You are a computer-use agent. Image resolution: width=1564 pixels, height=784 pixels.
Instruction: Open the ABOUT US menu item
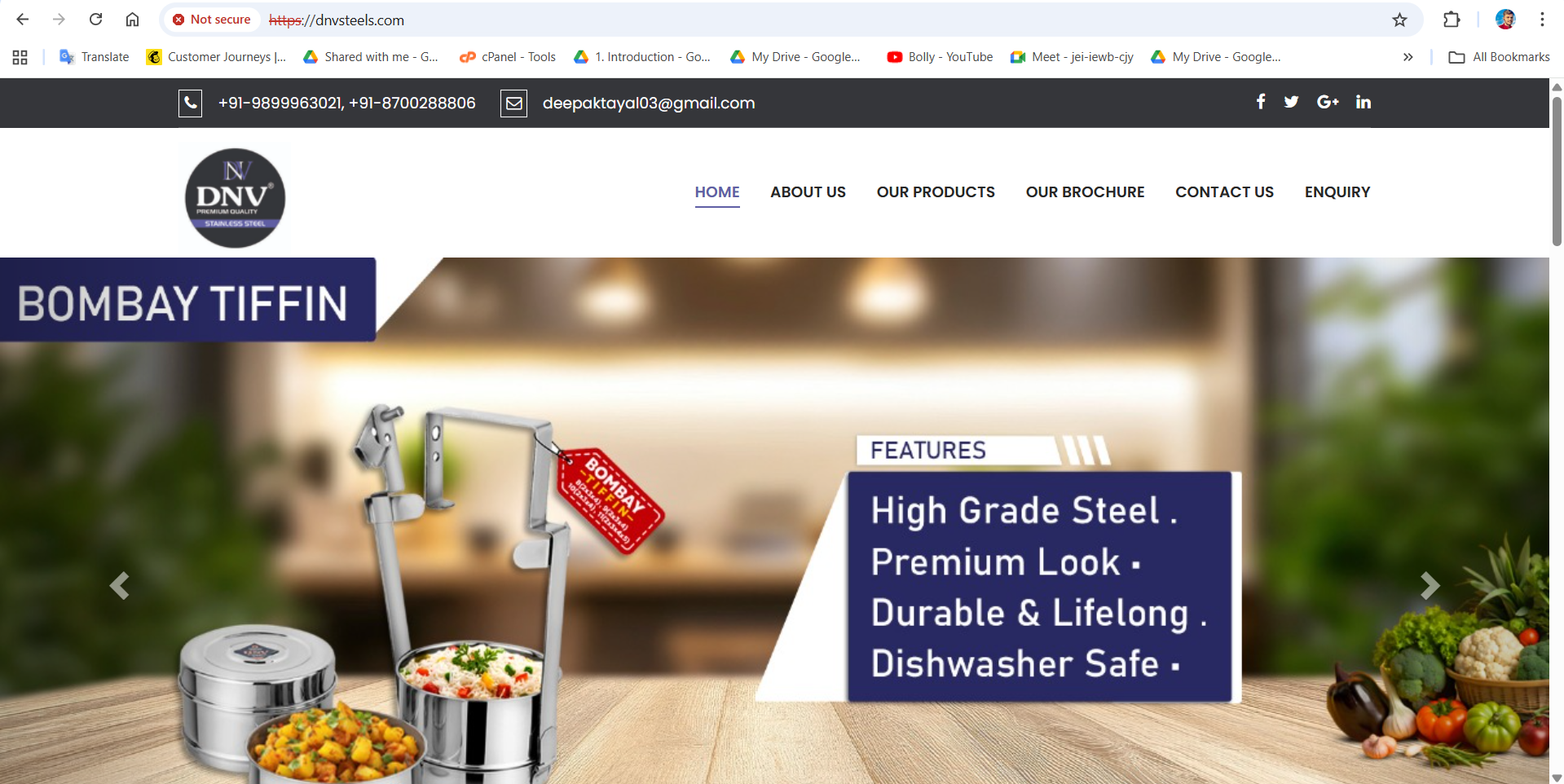808,192
